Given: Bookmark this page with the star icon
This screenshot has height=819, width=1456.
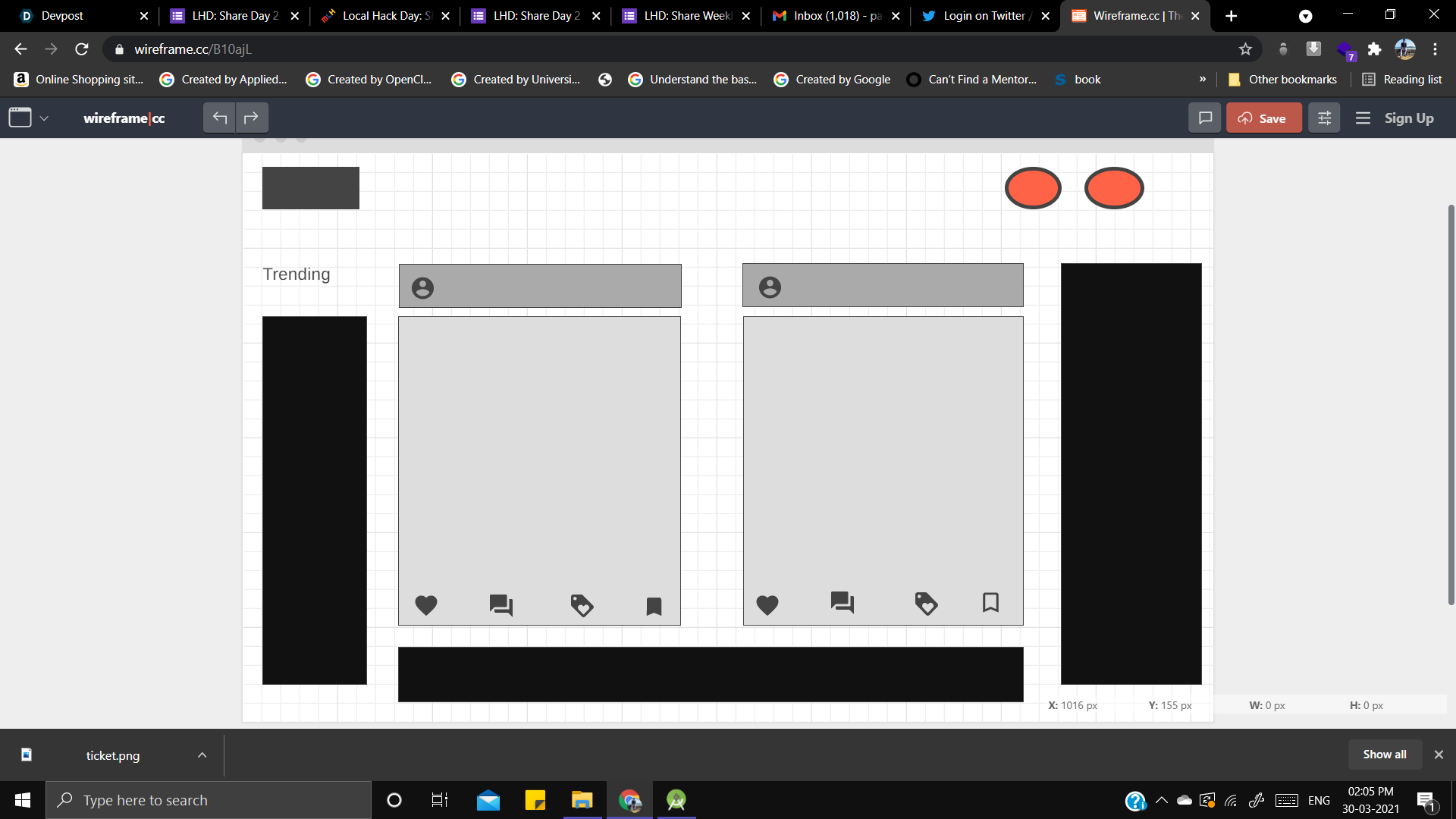Looking at the screenshot, I should (1245, 49).
